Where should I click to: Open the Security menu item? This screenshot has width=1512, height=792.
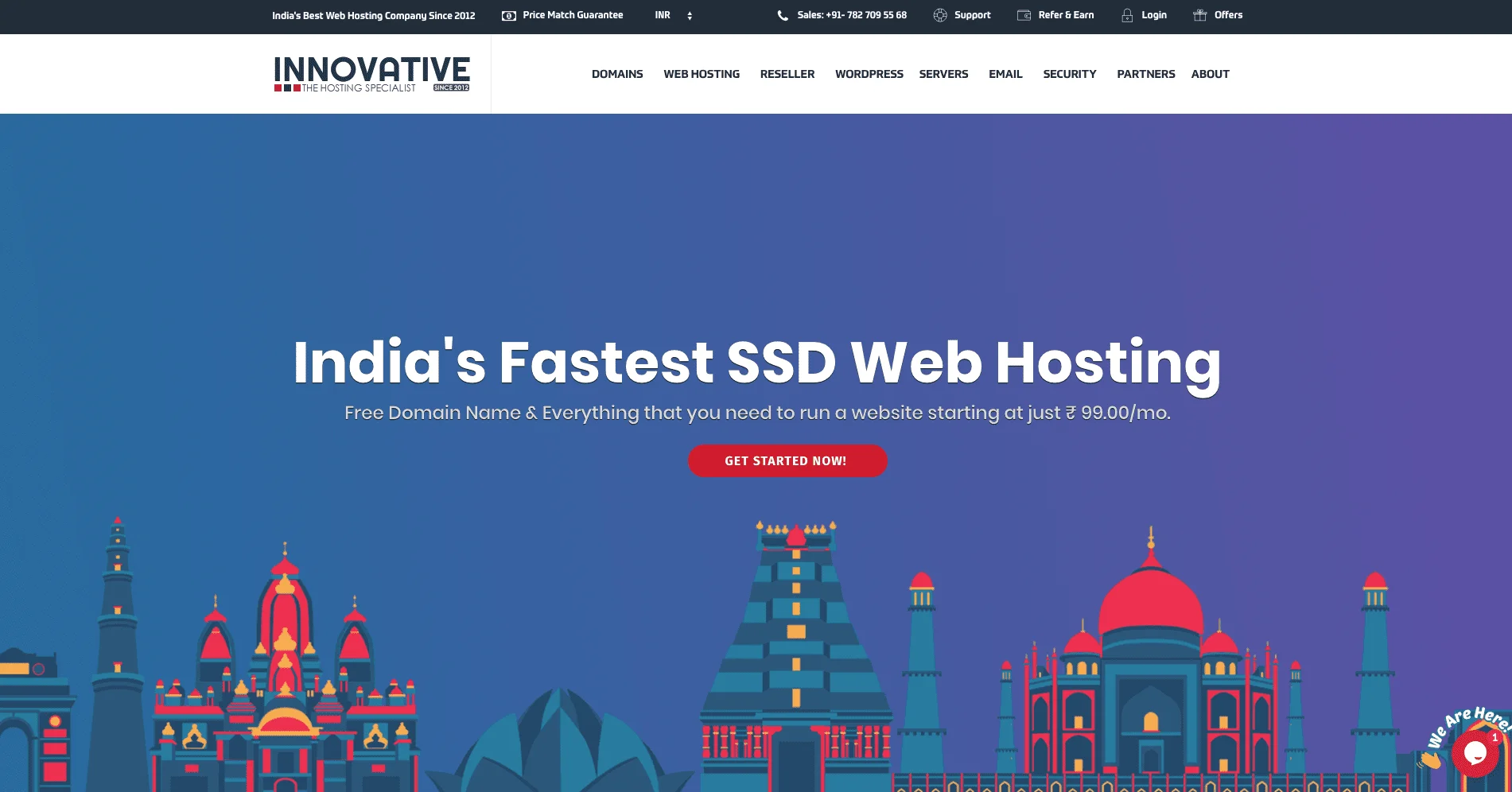[x=1069, y=74]
